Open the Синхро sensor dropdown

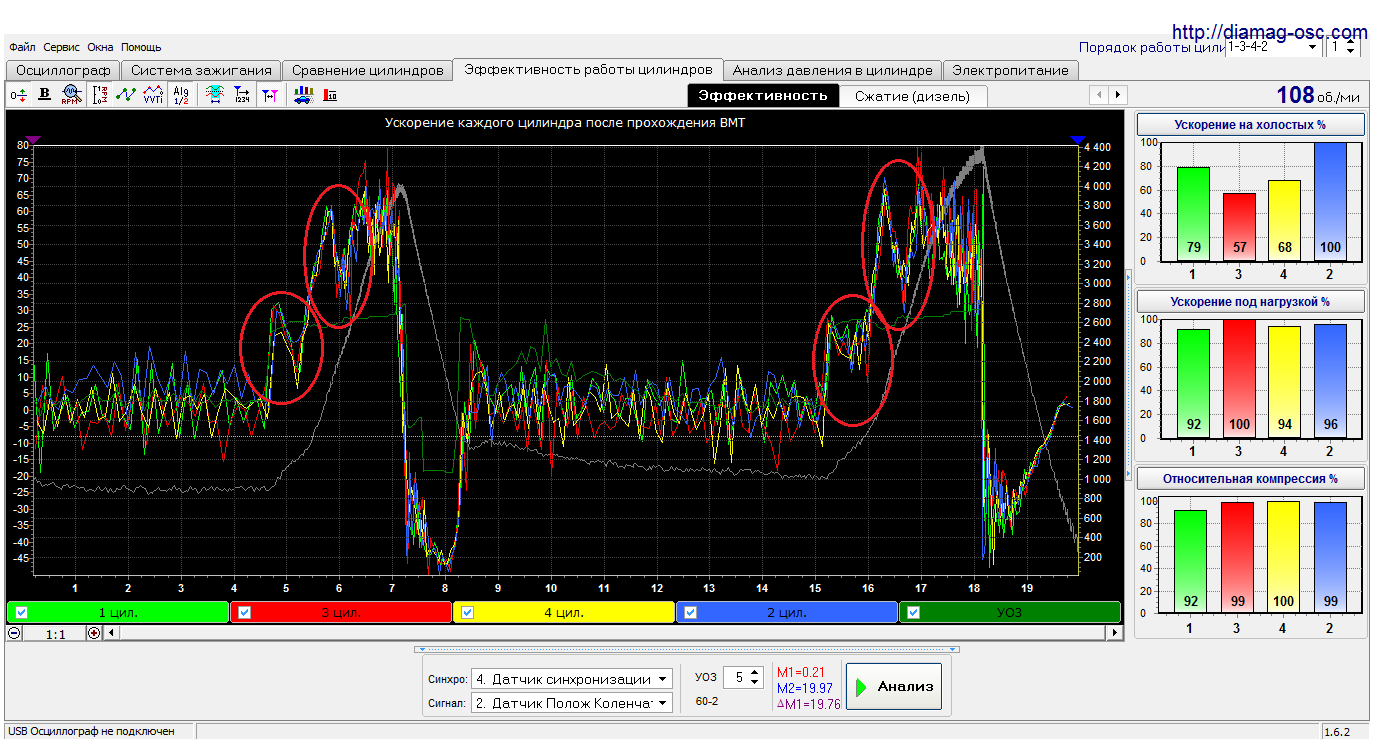point(571,679)
